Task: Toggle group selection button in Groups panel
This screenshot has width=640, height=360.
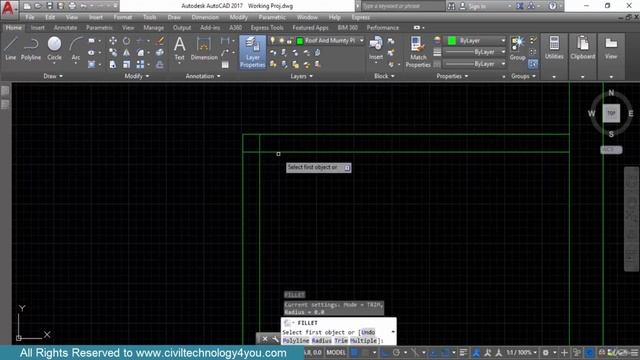Action: tap(533, 64)
